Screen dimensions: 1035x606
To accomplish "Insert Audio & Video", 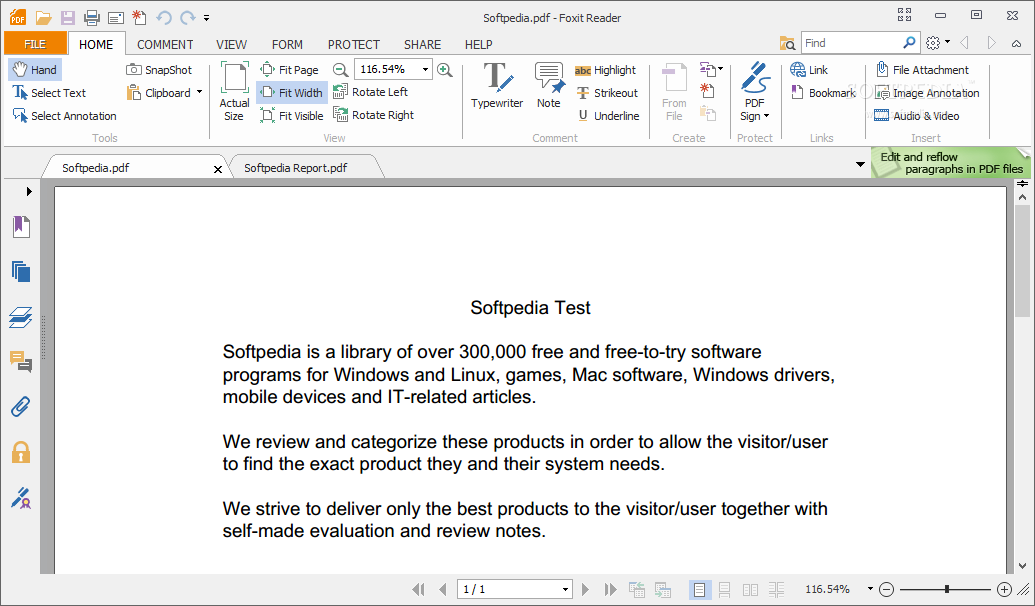I will click(917, 116).
